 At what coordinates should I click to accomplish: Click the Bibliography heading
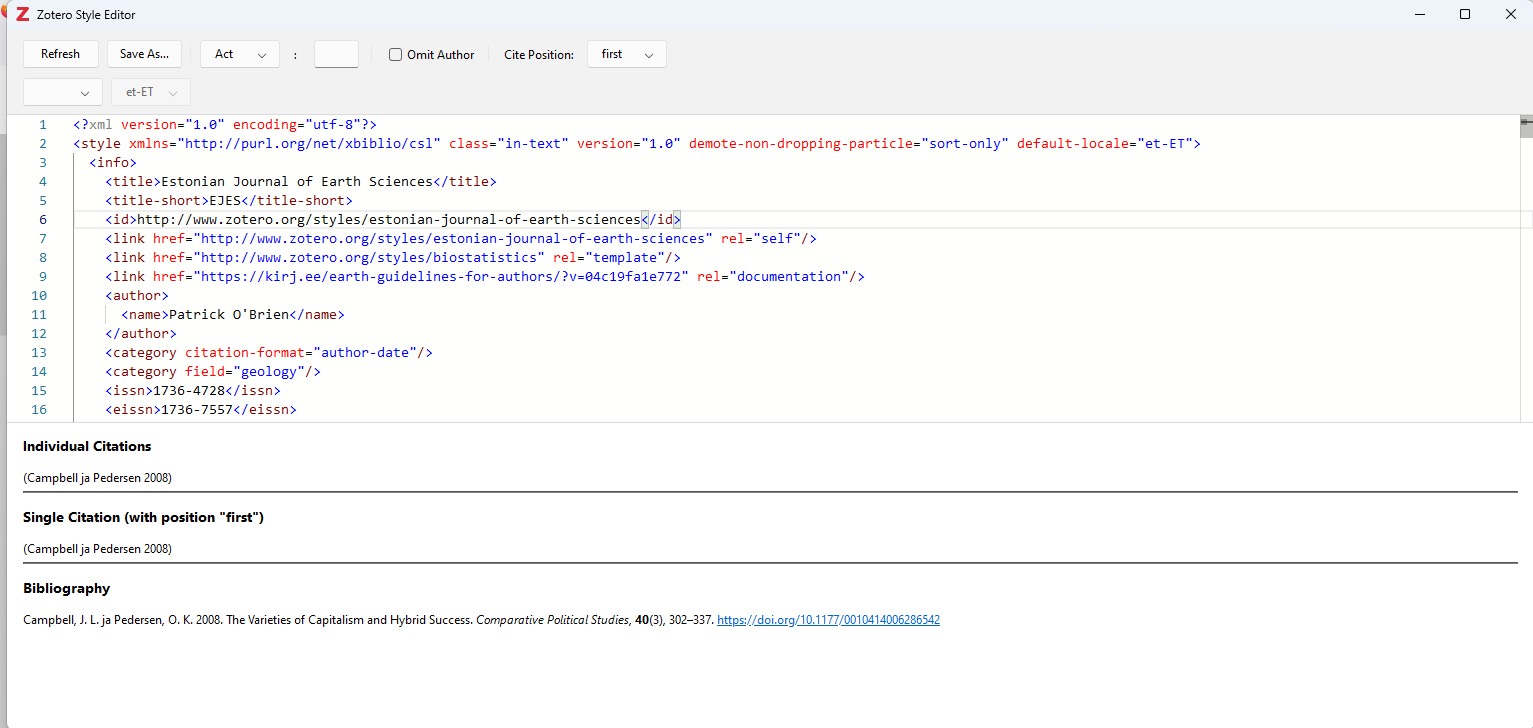click(x=66, y=588)
